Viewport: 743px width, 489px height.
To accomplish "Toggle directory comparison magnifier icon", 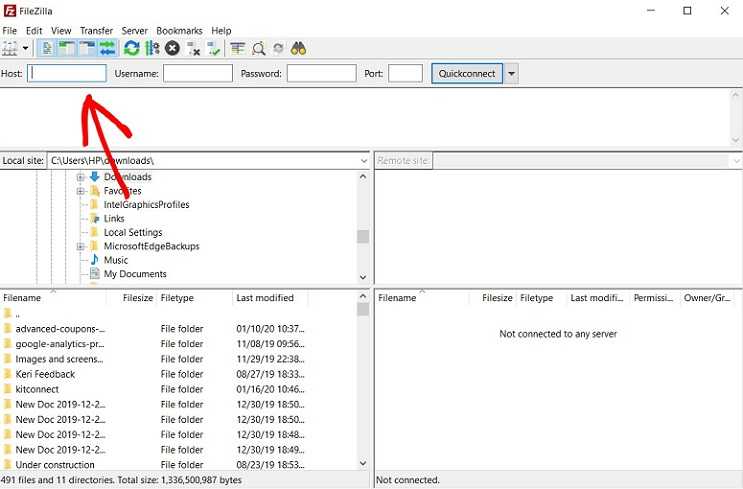I will click(258, 48).
